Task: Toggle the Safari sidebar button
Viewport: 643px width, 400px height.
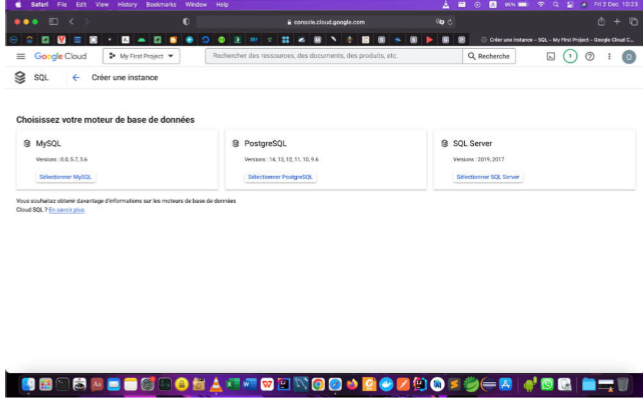Action: tap(53, 22)
